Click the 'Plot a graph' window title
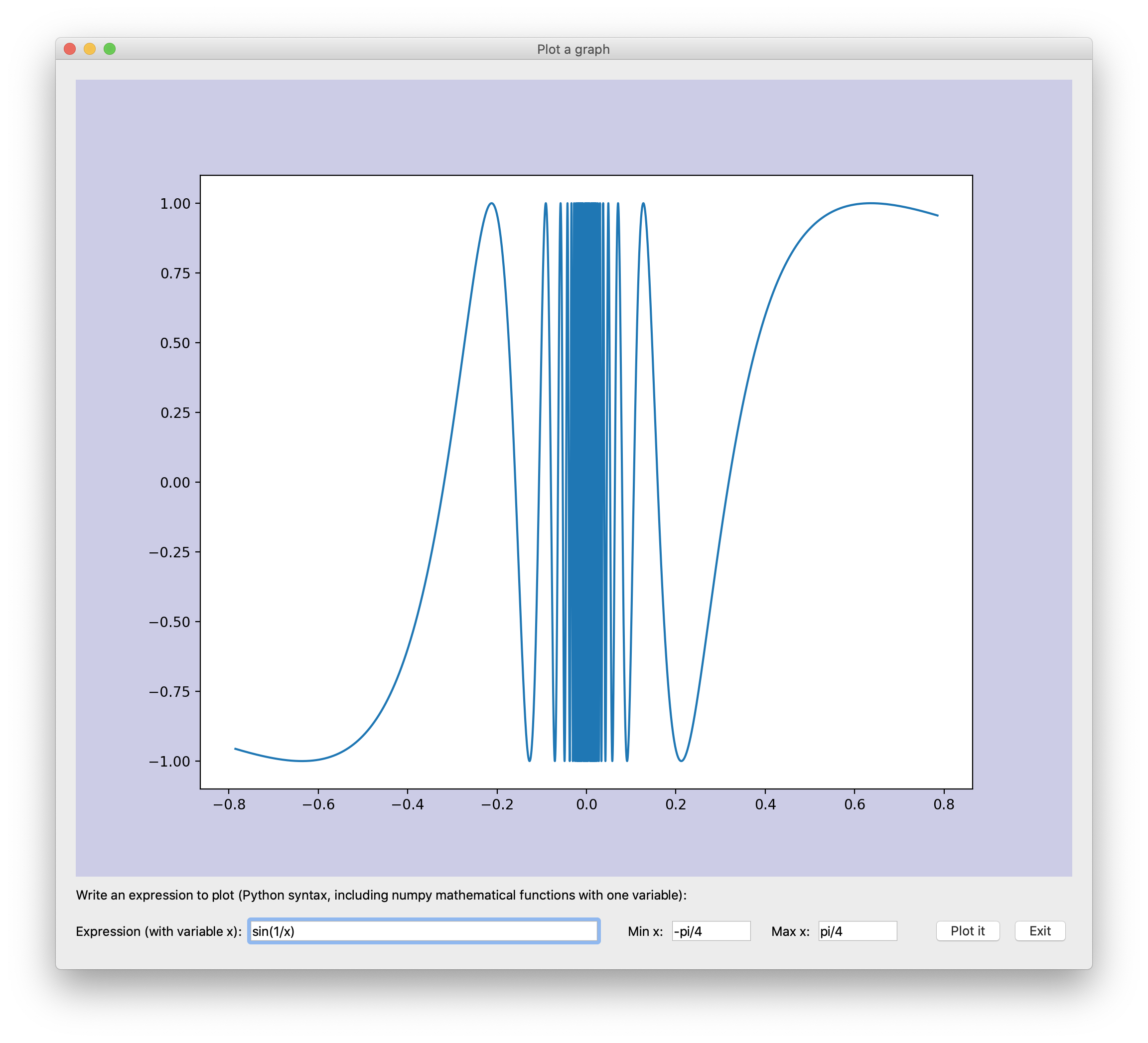 tap(573, 49)
